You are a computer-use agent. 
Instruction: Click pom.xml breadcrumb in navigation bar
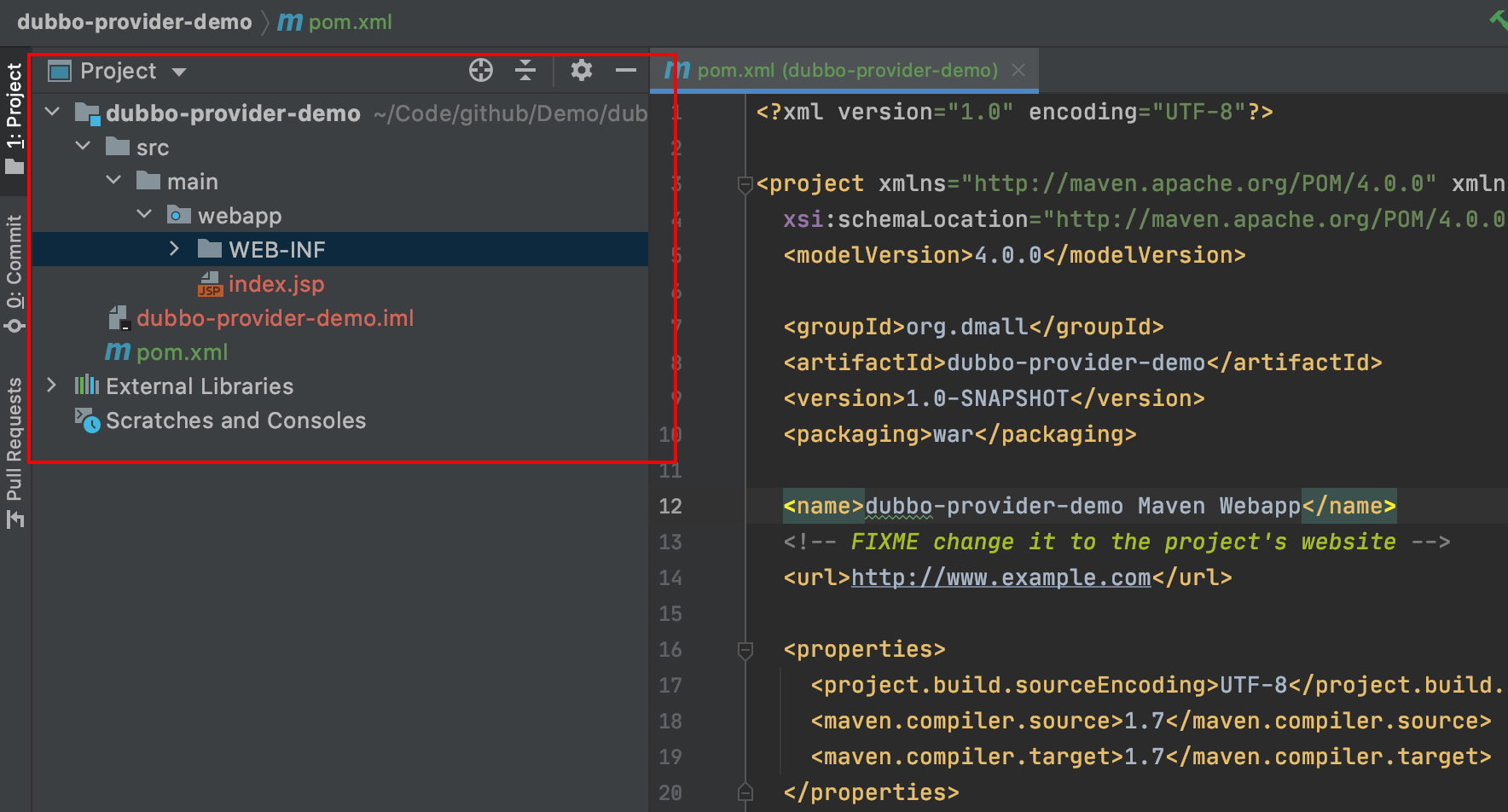(x=351, y=21)
